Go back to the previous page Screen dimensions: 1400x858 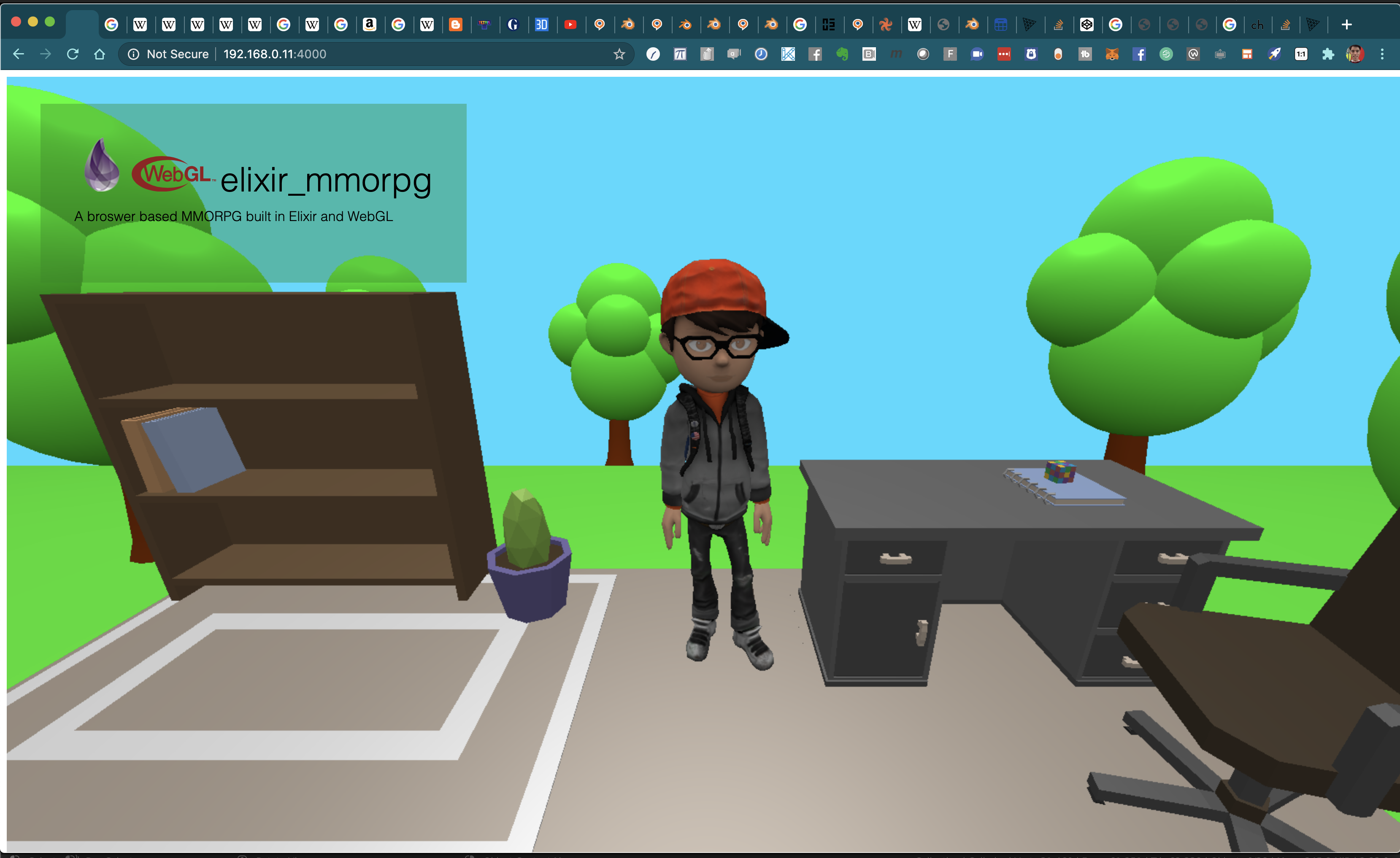click(18, 54)
